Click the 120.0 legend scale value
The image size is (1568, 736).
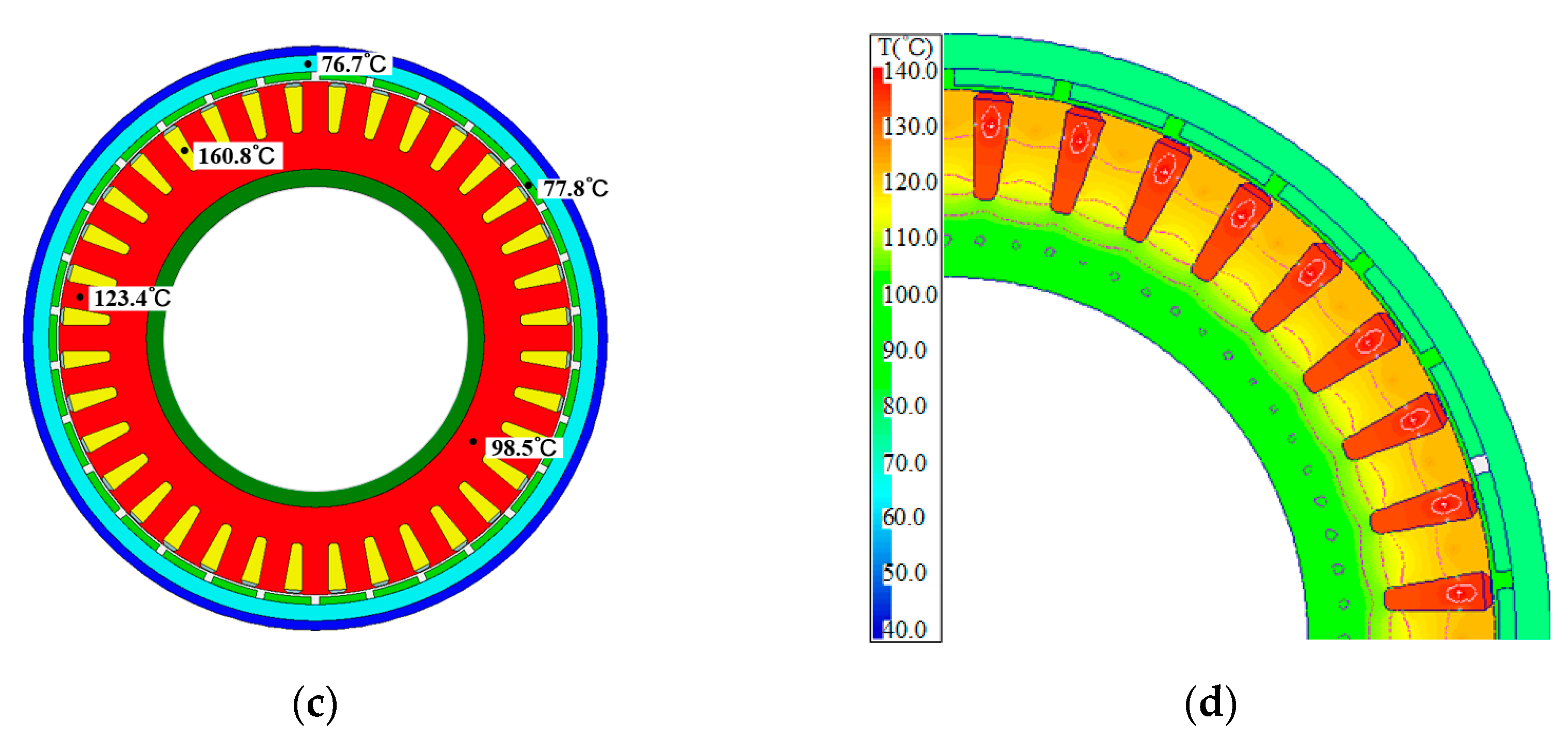tap(911, 182)
